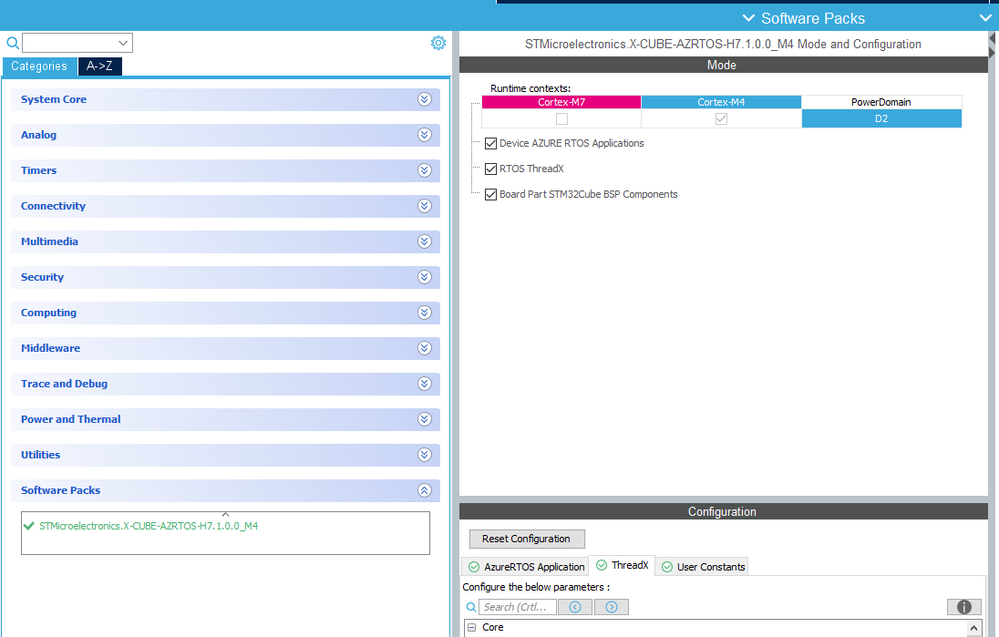This screenshot has width=999, height=637.
Task: Click the search magnifier icon beside category filter
Action: (12, 43)
